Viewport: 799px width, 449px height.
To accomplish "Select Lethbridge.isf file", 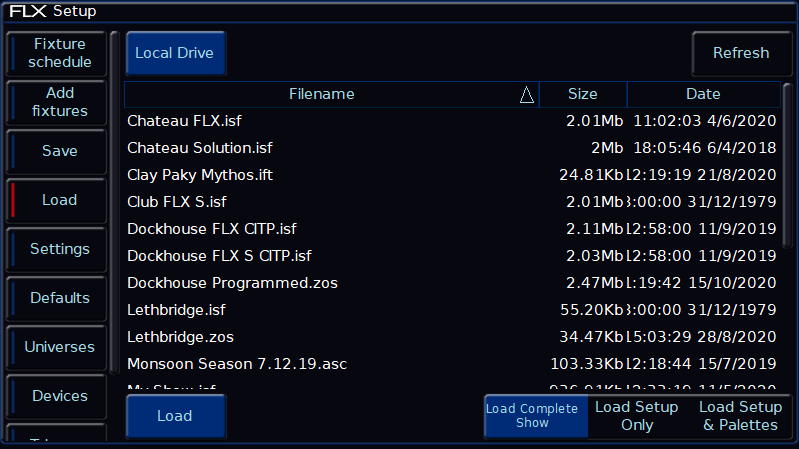I will (x=451, y=310).
